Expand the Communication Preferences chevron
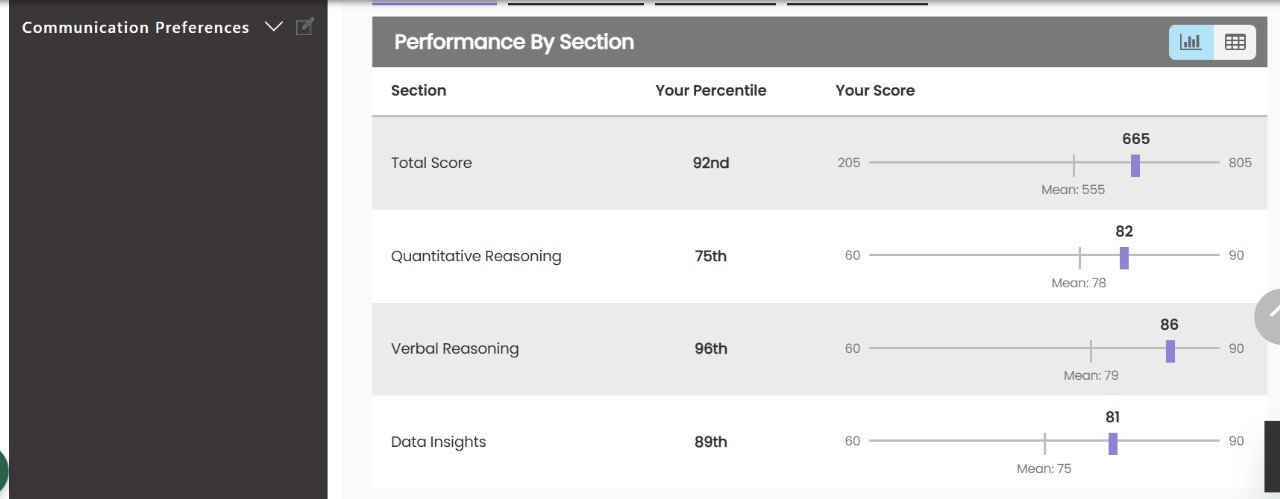 pyautogui.click(x=274, y=27)
